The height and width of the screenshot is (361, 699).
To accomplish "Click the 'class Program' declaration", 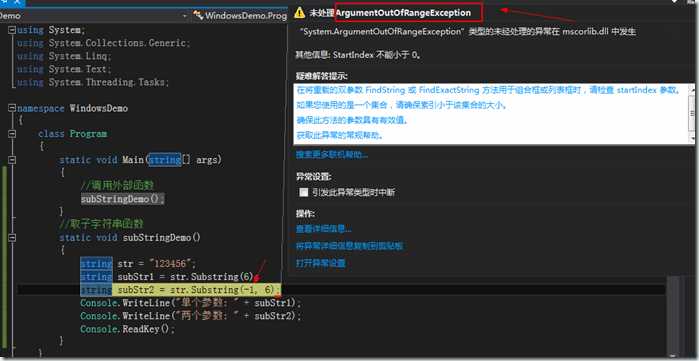I will coord(73,134).
